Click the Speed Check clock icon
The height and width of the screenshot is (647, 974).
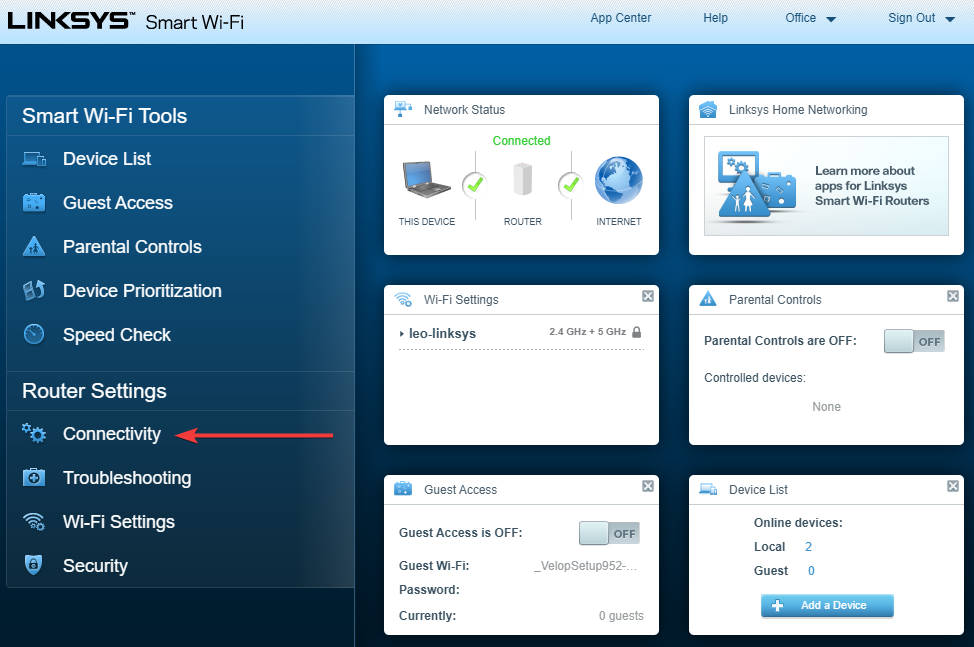click(34, 334)
